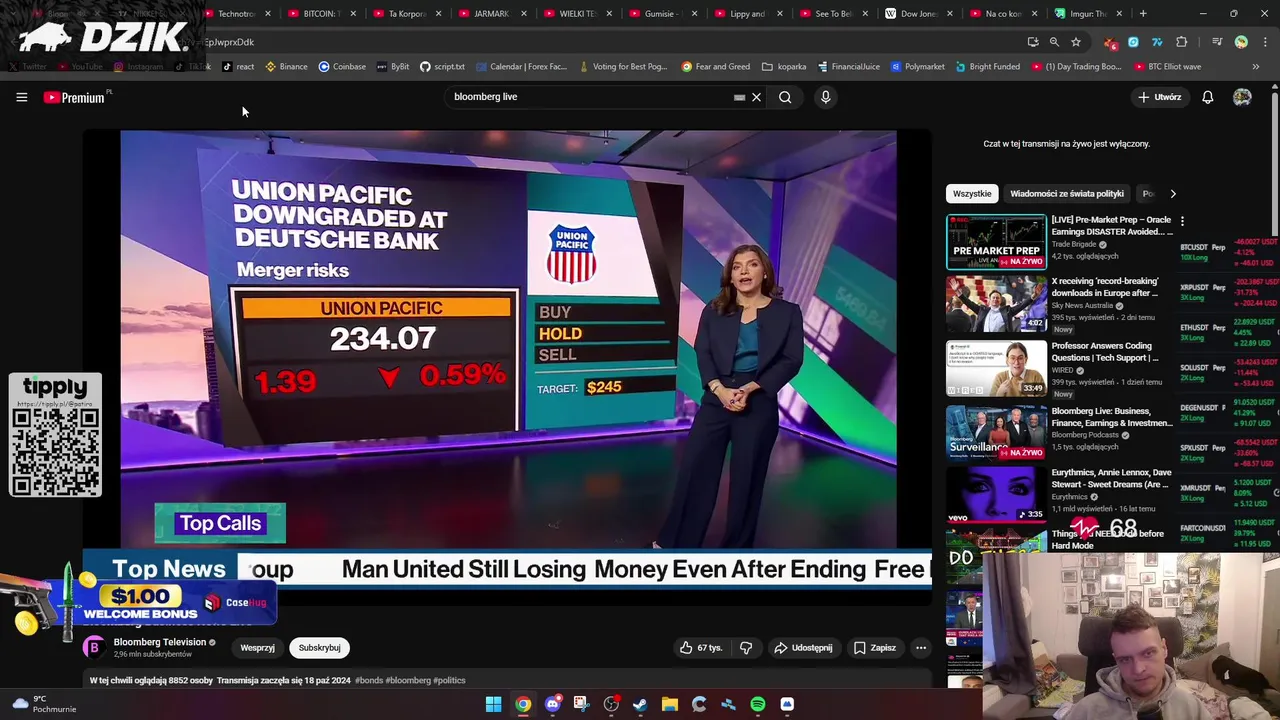Image resolution: width=1280 pixels, height=720 pixels.
Task: Open the Chrome profile avatar
Action: tap(1241, 42)
